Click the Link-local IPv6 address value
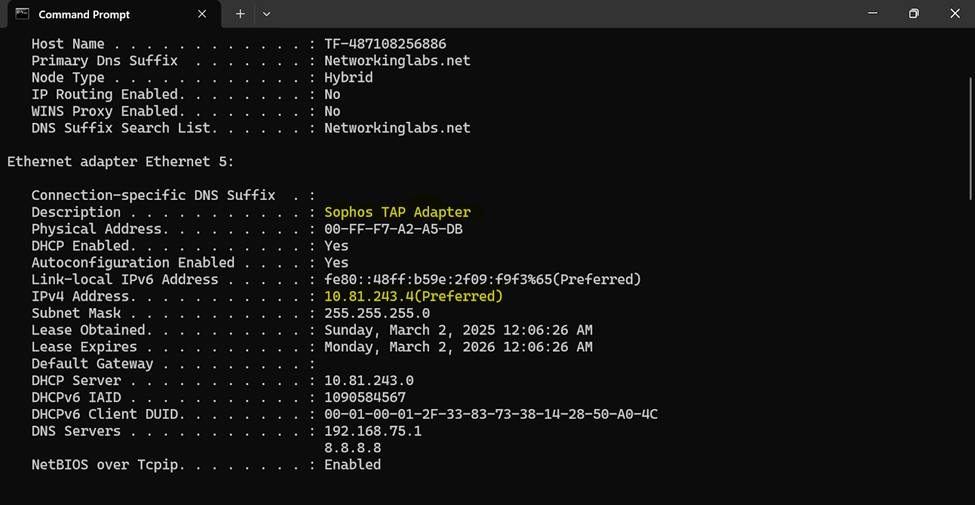Screen dimensions: 975x505 [x=483, y=280]
